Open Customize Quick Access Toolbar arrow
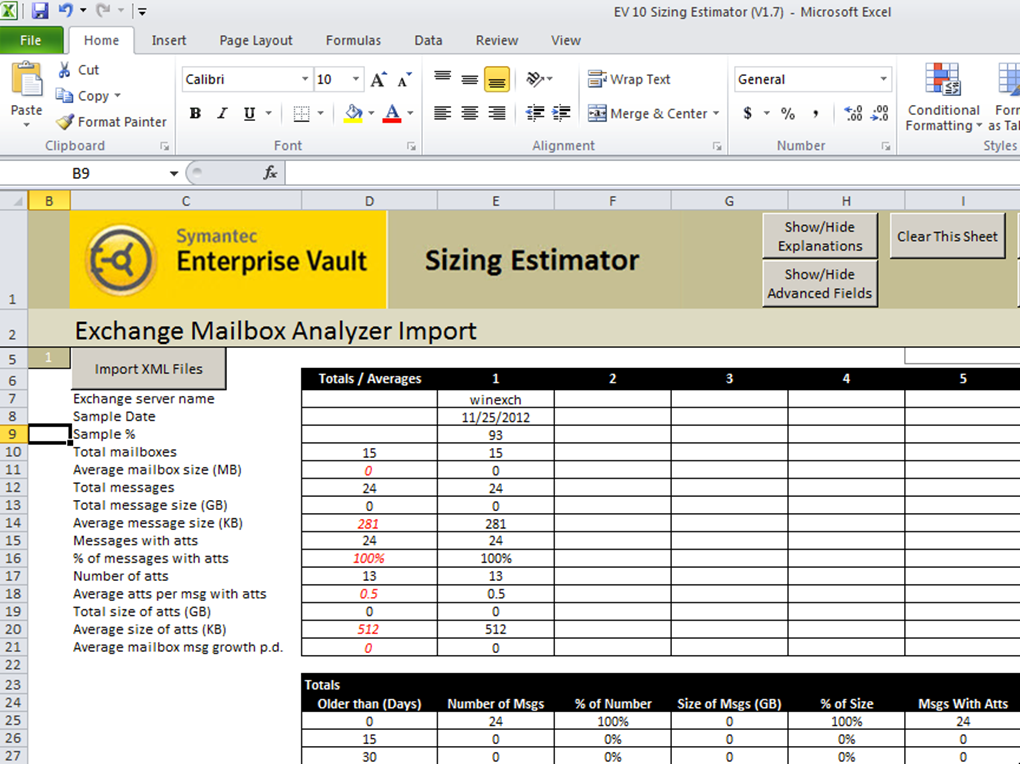Viewport: 1020px width, 764px height. 142,11
